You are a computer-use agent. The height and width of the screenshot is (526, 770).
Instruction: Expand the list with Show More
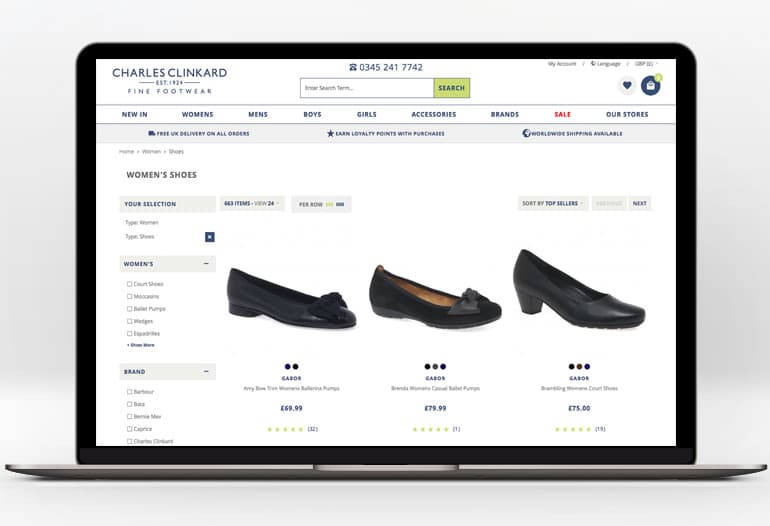tap(141, 345)
